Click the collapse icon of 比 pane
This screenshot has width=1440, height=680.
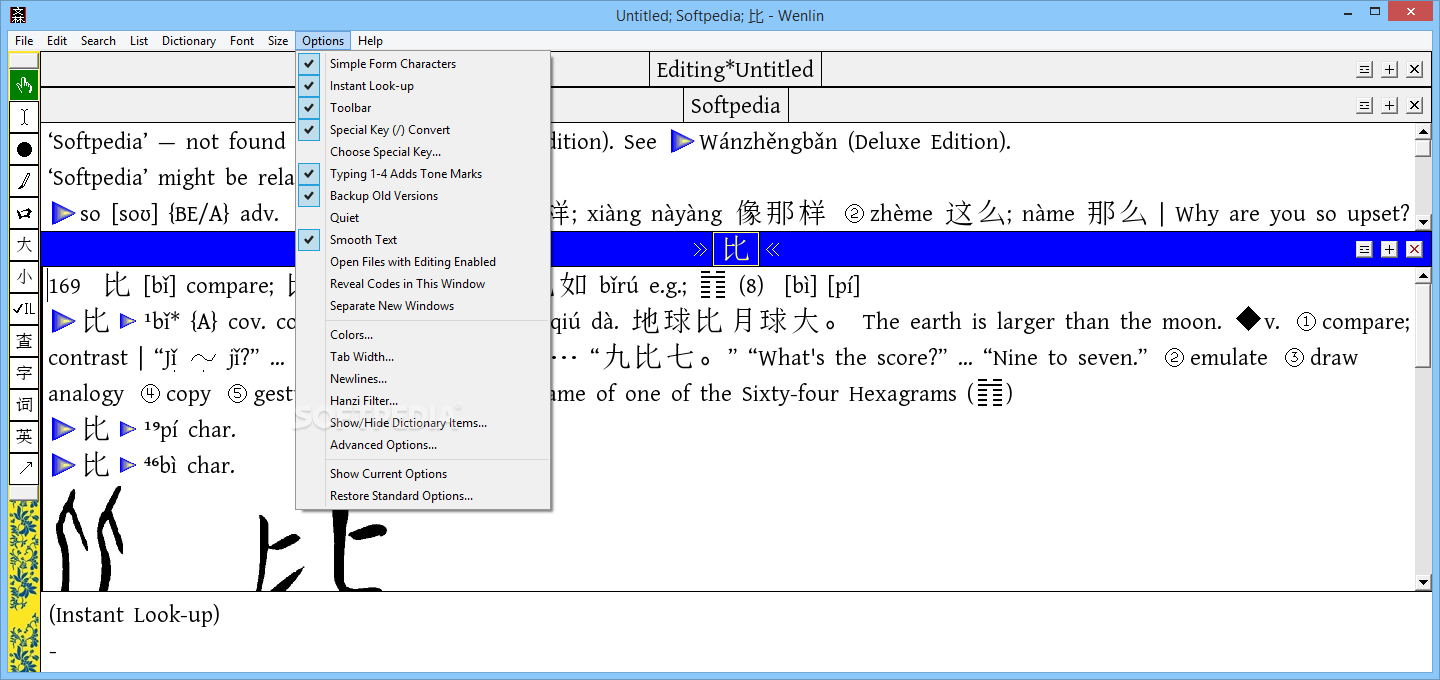point(1364,249)
